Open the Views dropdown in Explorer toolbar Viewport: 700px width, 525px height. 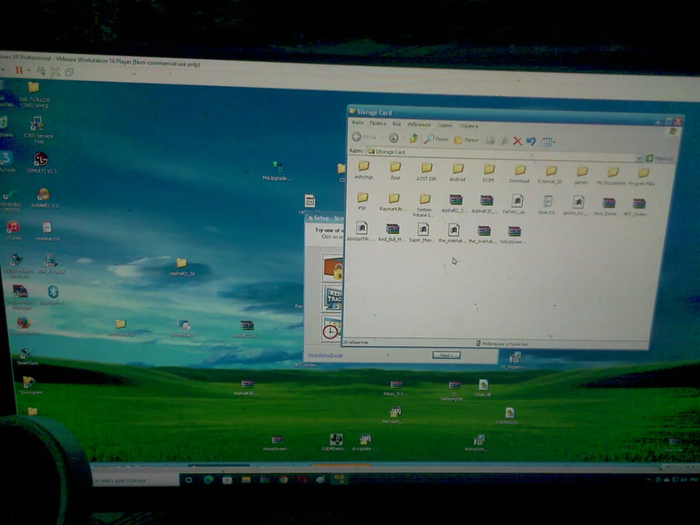[549, 142]
